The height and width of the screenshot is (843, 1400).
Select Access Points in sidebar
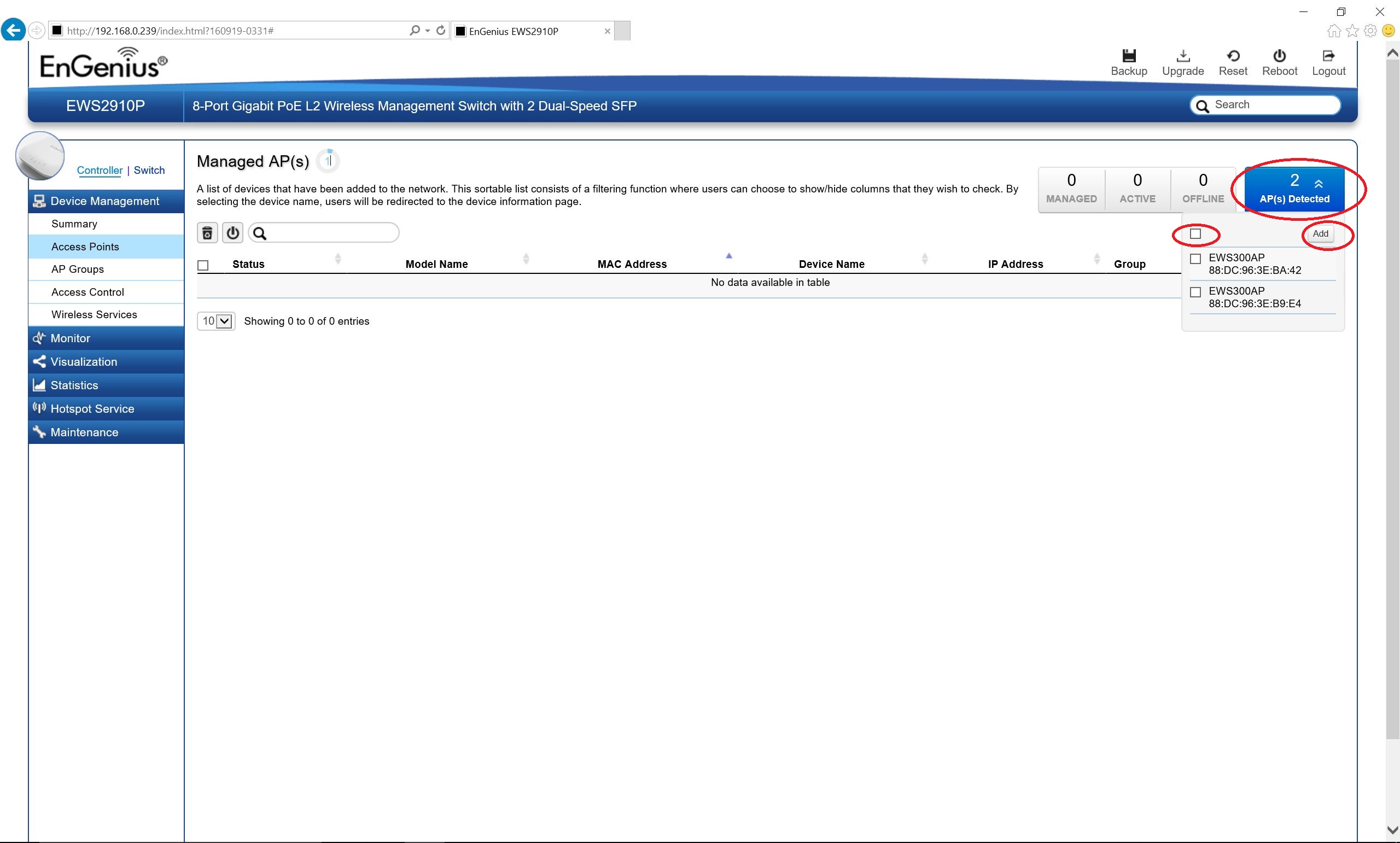[x=106, y=247]
